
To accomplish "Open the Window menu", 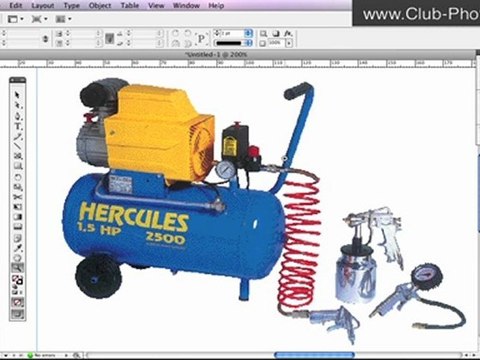I will (x=186, y=6).
